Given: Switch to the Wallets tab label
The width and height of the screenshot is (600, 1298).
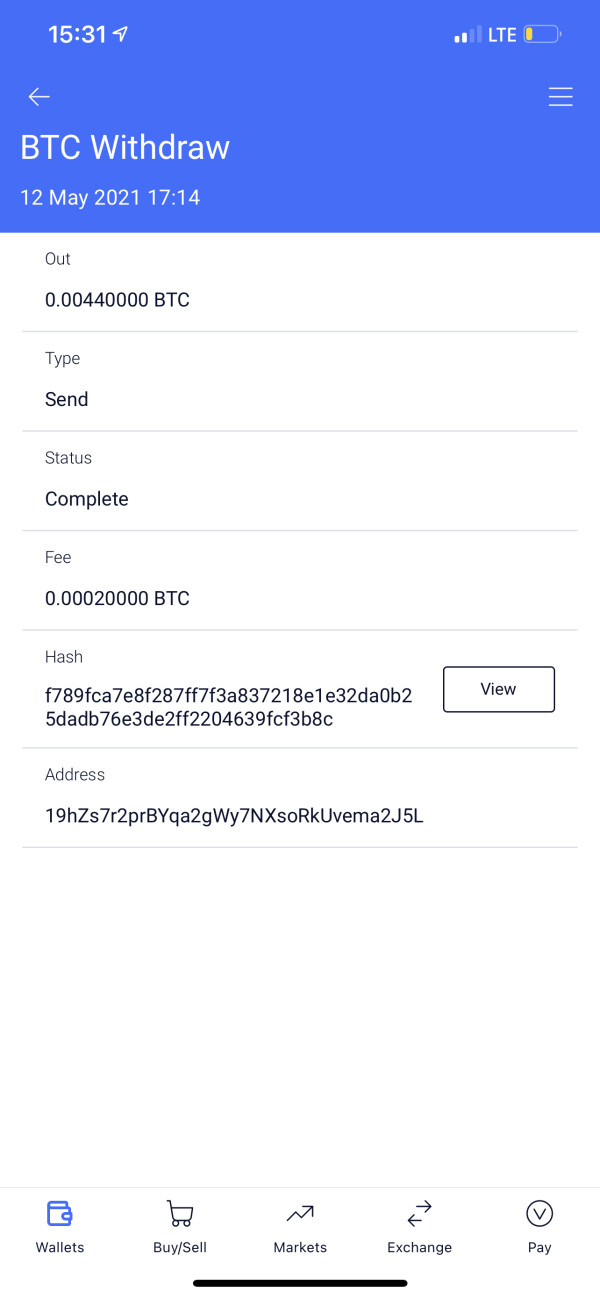Looking at the screenshot, I should (60, 1247).
